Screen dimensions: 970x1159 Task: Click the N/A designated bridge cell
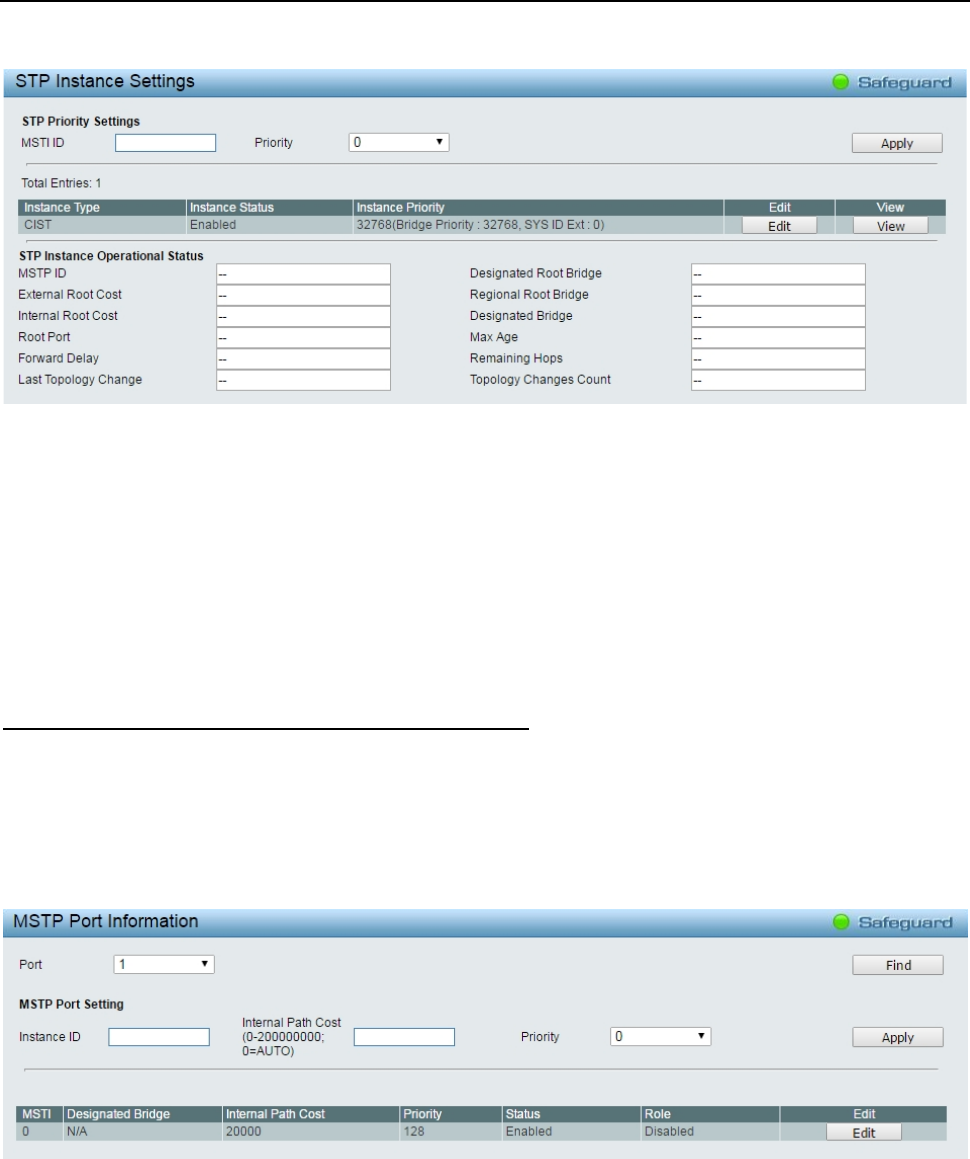[143, 1132]
